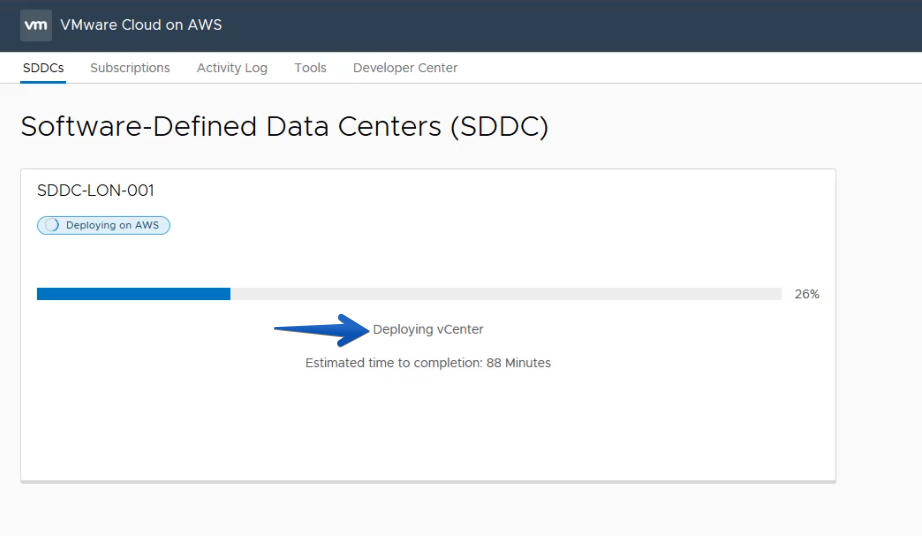Select the 26% progress value
This screenshot has width=922, height=536.
pos(807,294)
